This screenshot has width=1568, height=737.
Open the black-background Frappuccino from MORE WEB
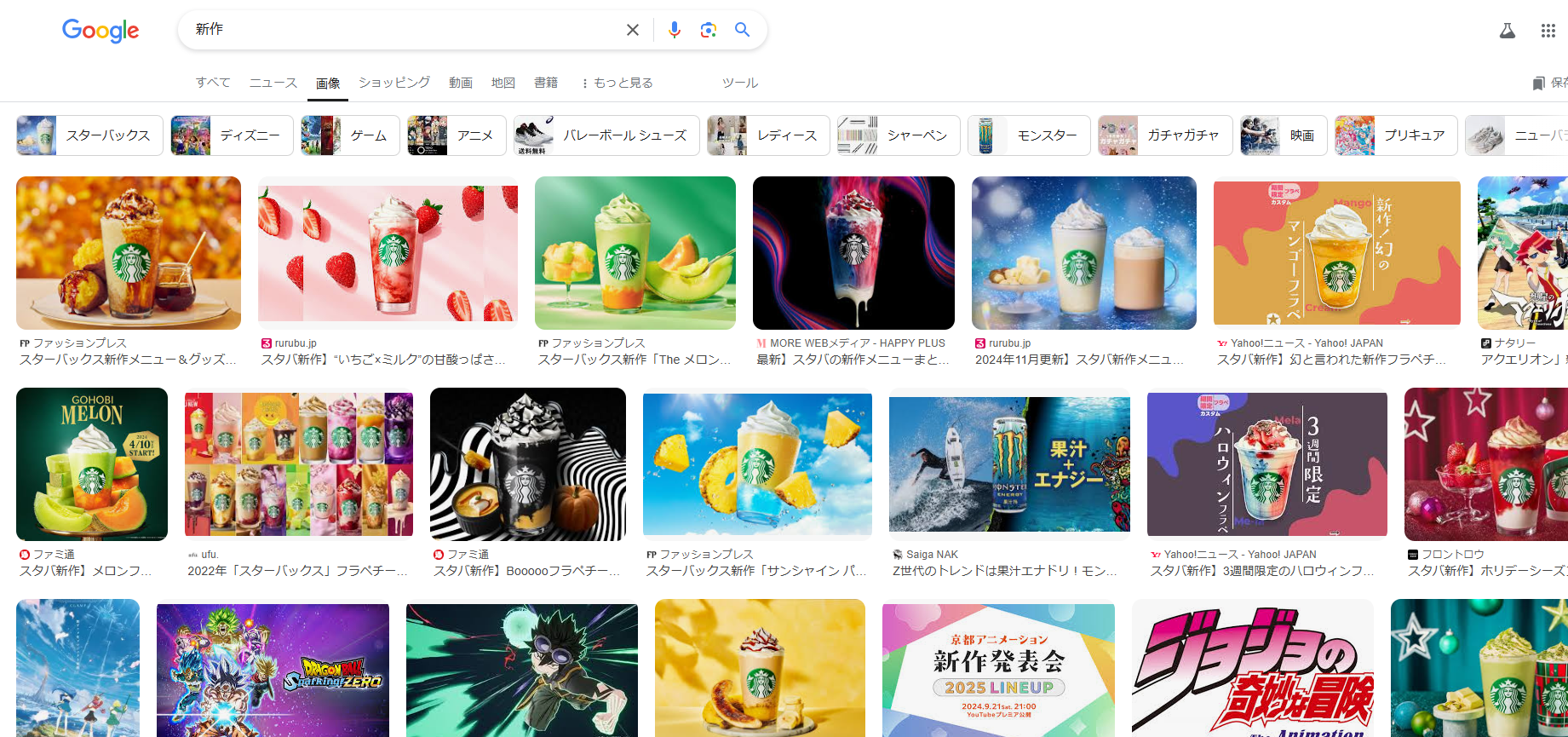853,253
